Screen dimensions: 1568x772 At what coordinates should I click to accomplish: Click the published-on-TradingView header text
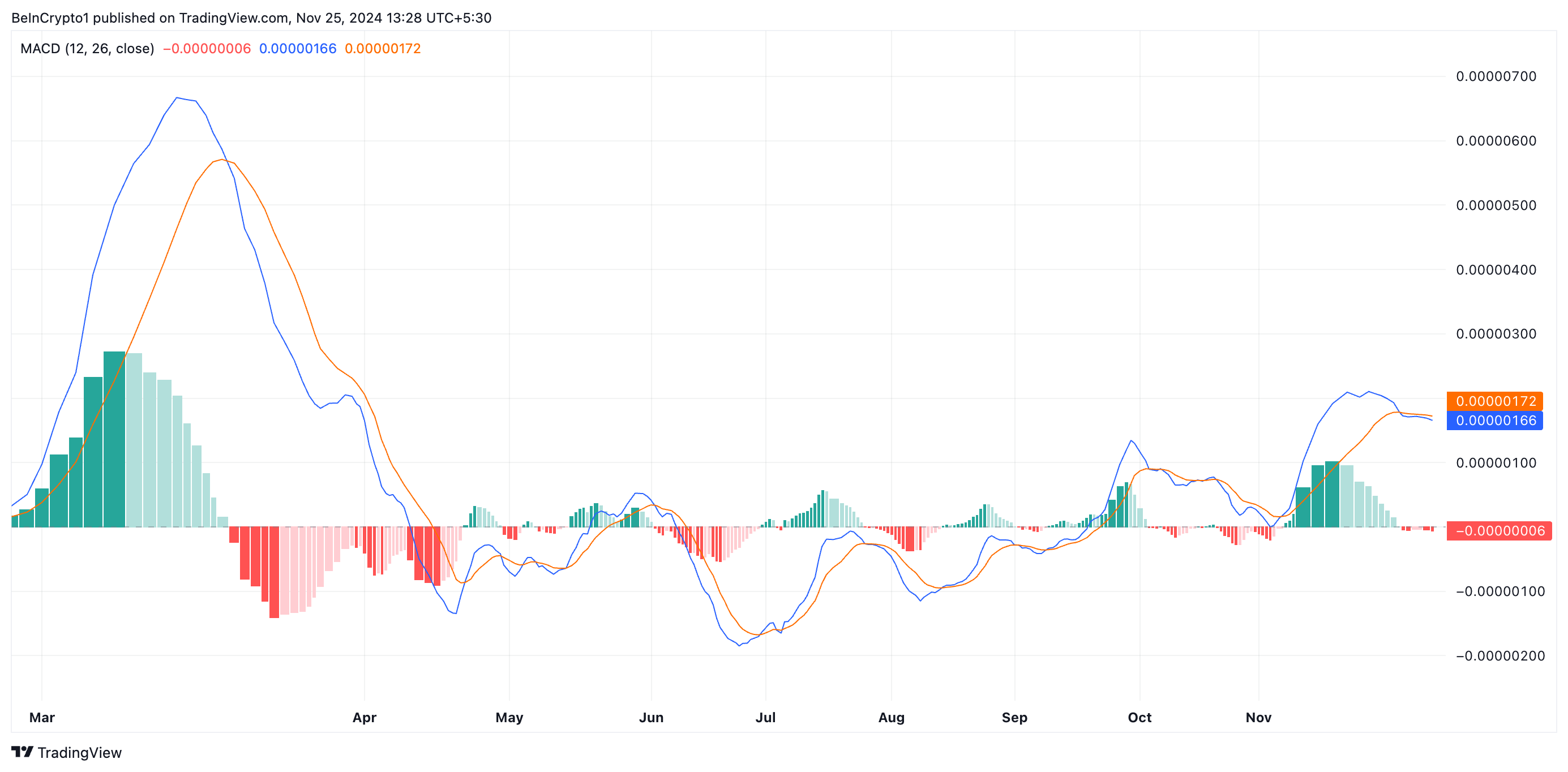(251, 18)
